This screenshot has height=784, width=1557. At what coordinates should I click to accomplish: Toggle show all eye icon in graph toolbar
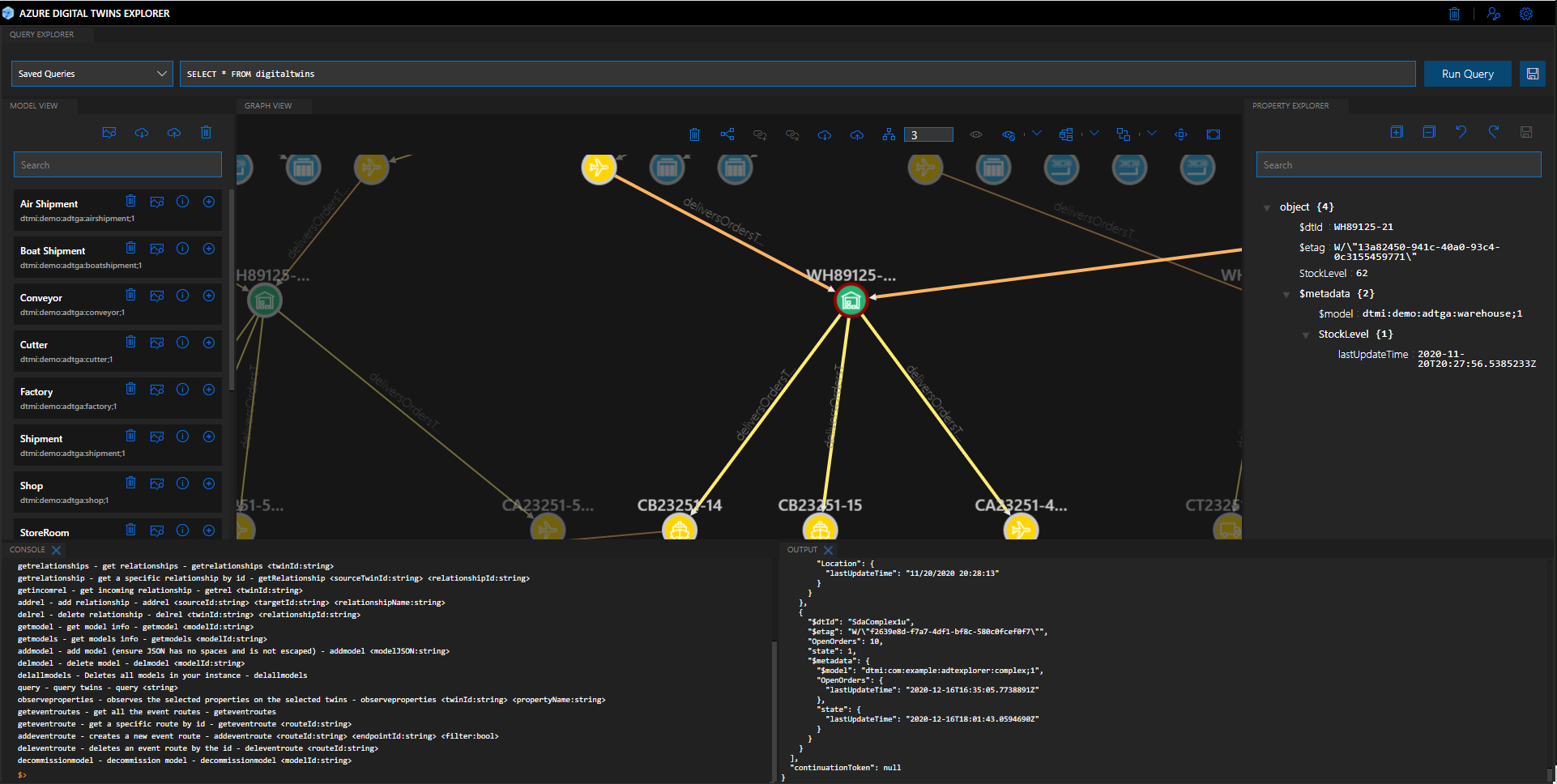(x=976, y=134)
